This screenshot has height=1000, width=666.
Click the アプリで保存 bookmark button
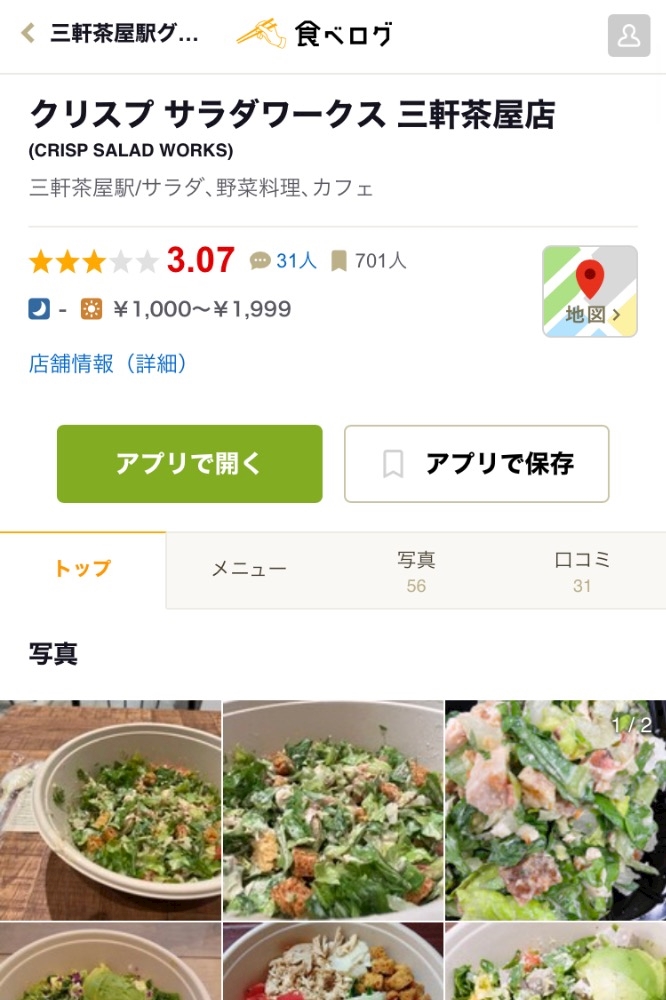[476, 464]
